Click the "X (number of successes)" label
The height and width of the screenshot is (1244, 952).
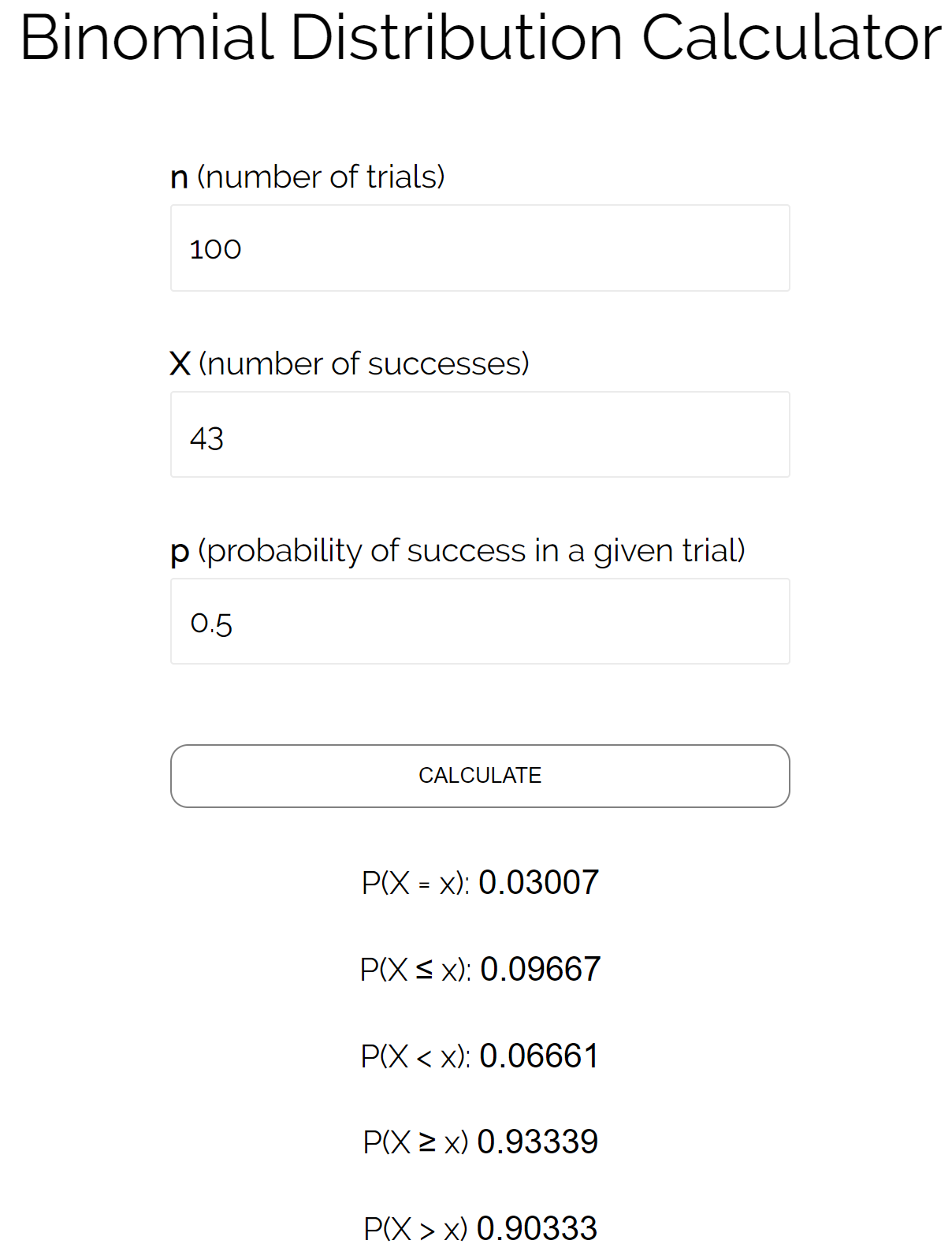pyautogui.click(x=349, y=363)
